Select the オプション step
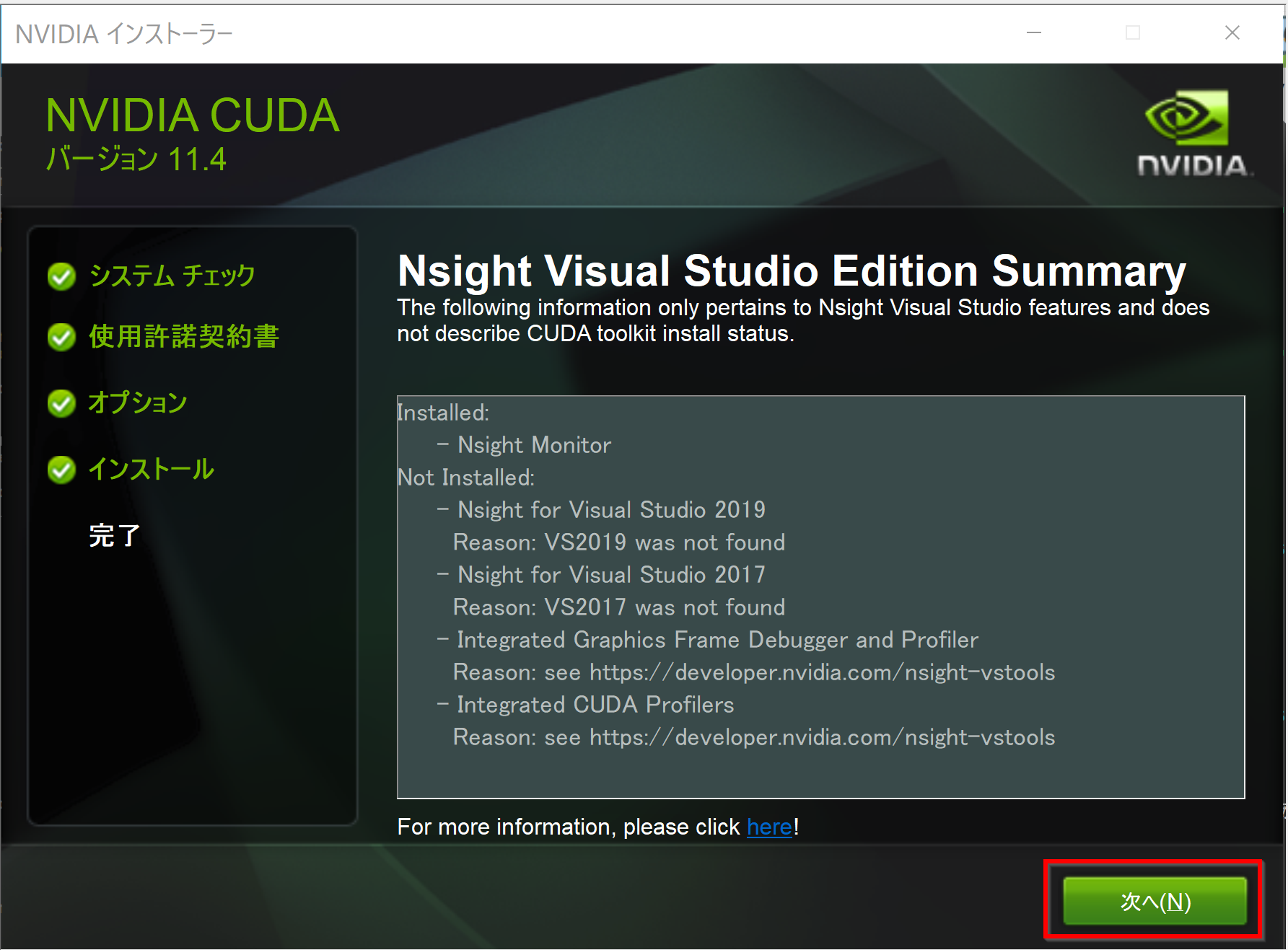This screenshot has height=950, width=1288. point(138,403)
